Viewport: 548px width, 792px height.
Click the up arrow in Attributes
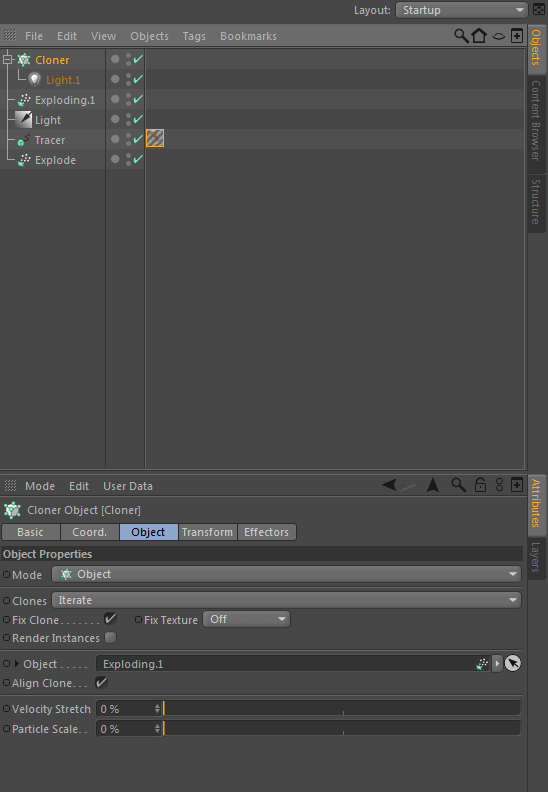tap(433, 485)
